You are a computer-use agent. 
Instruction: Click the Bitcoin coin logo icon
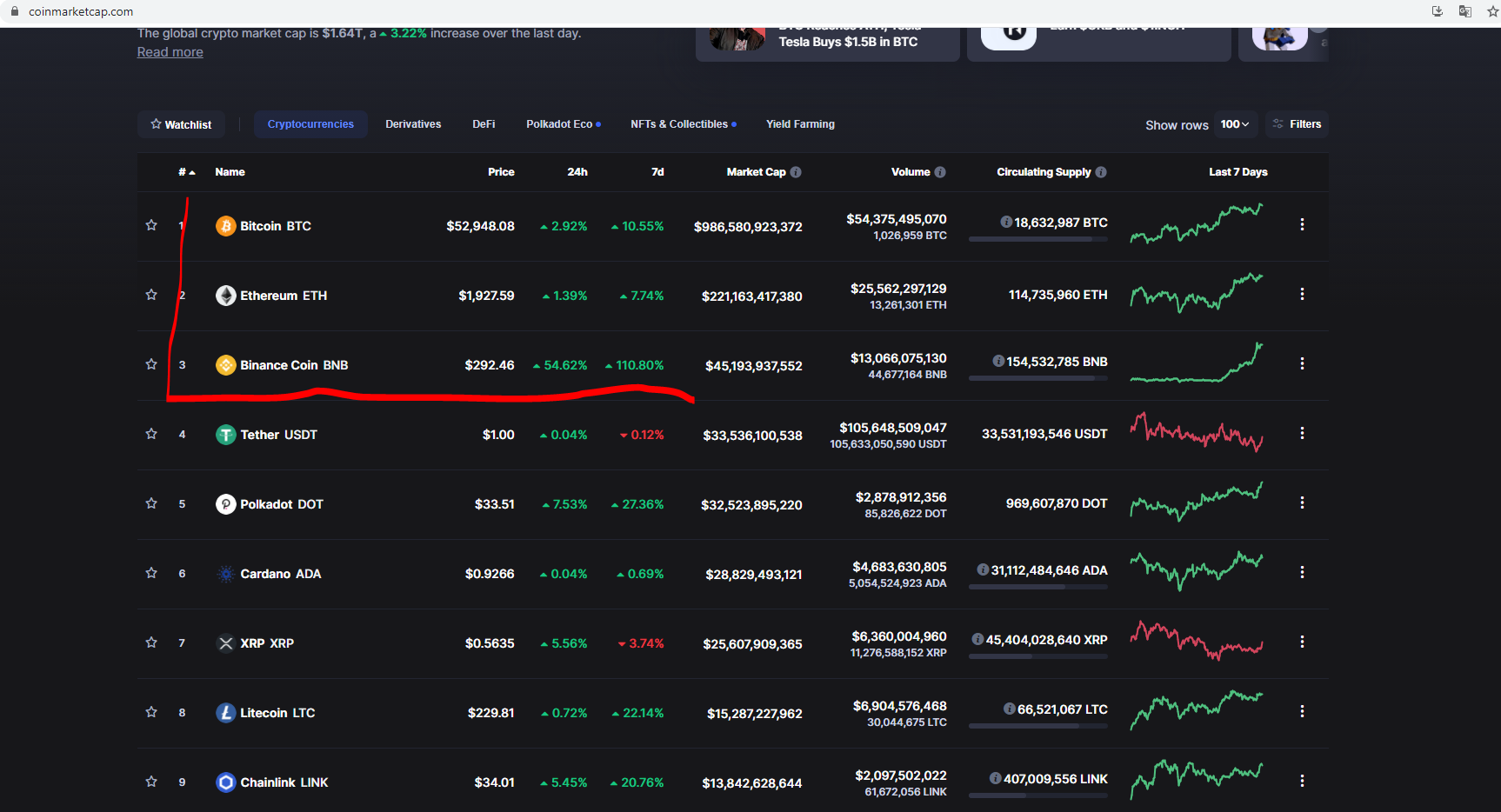pyautogui.click(x=226, y=226)
